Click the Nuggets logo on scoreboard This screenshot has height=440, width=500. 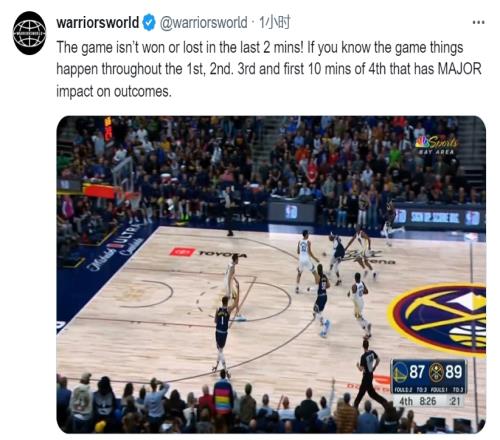coord(436,372)
